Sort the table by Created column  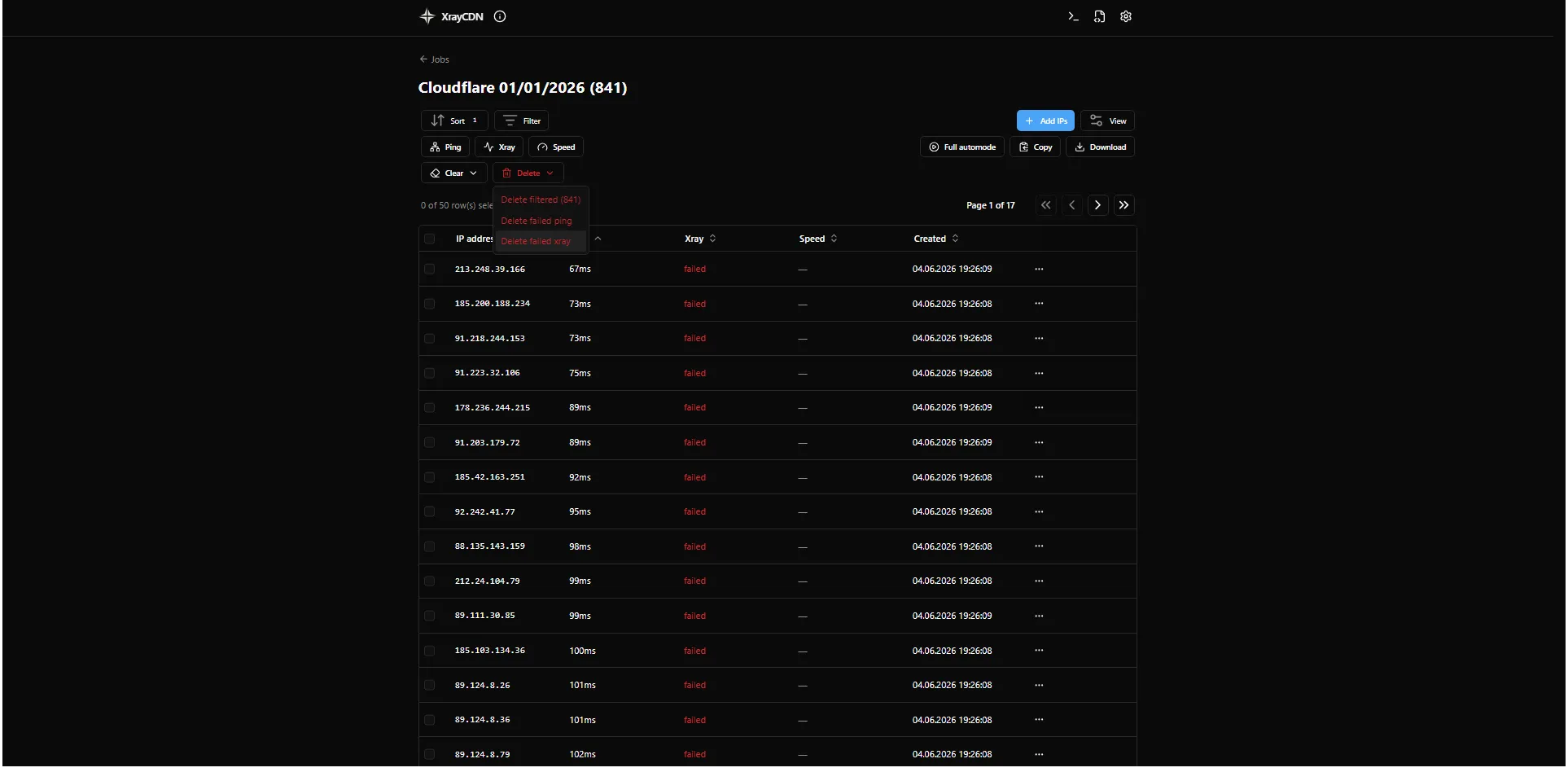click(936, 239)
